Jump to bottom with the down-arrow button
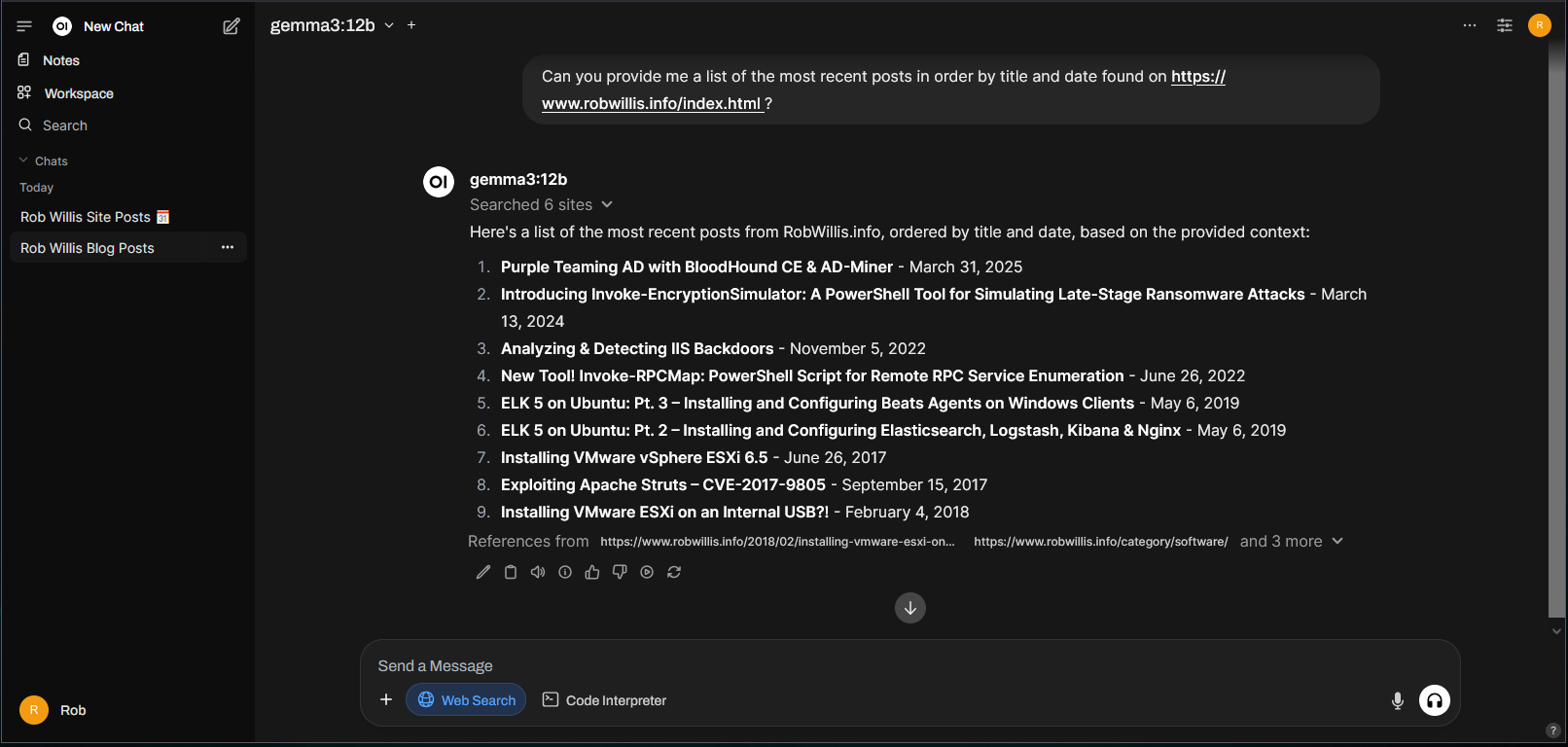Screen dimensions: 1568x747 [910, 608]
